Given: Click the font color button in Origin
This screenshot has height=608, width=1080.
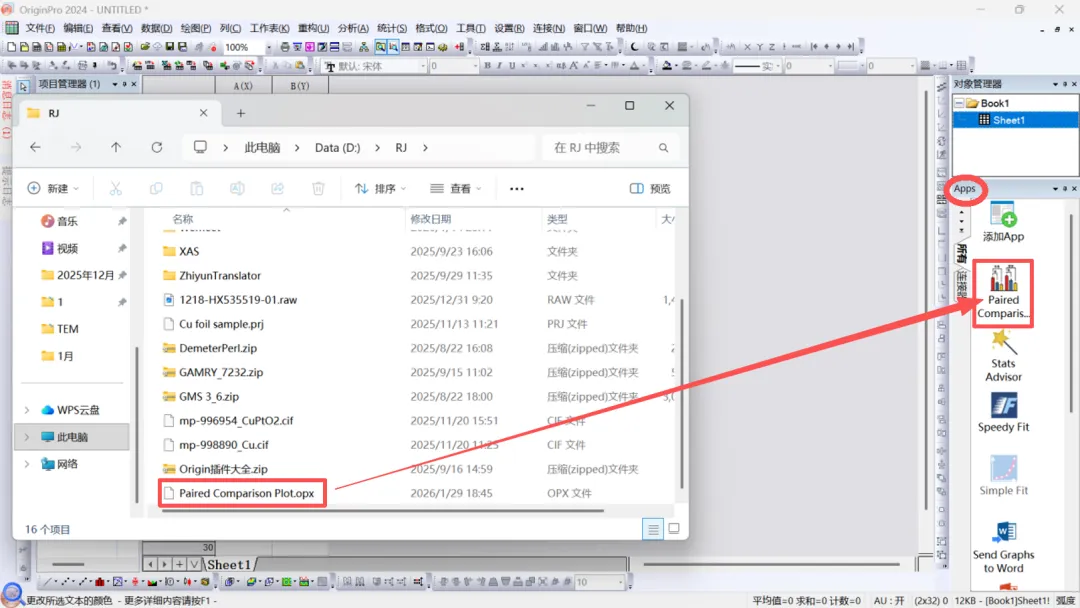Looking at the screenshot, I should [634, 66].
